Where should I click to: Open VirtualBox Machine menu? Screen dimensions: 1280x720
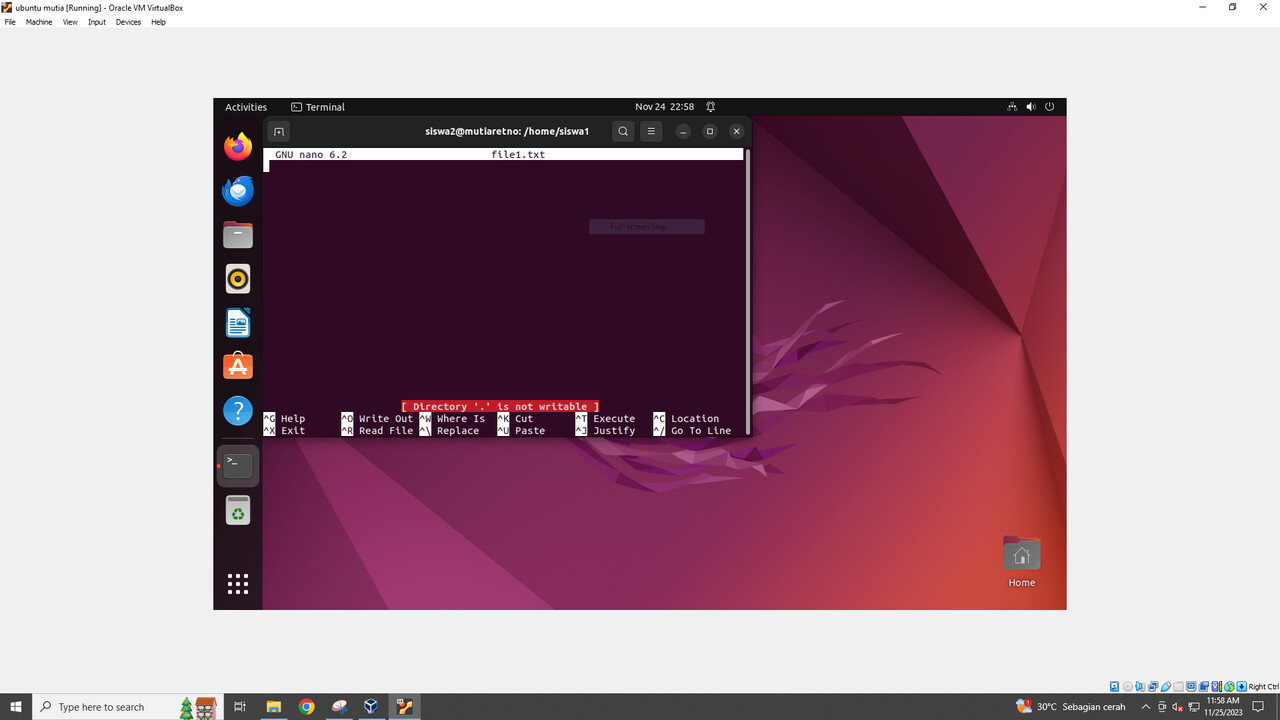click(39, 22)
